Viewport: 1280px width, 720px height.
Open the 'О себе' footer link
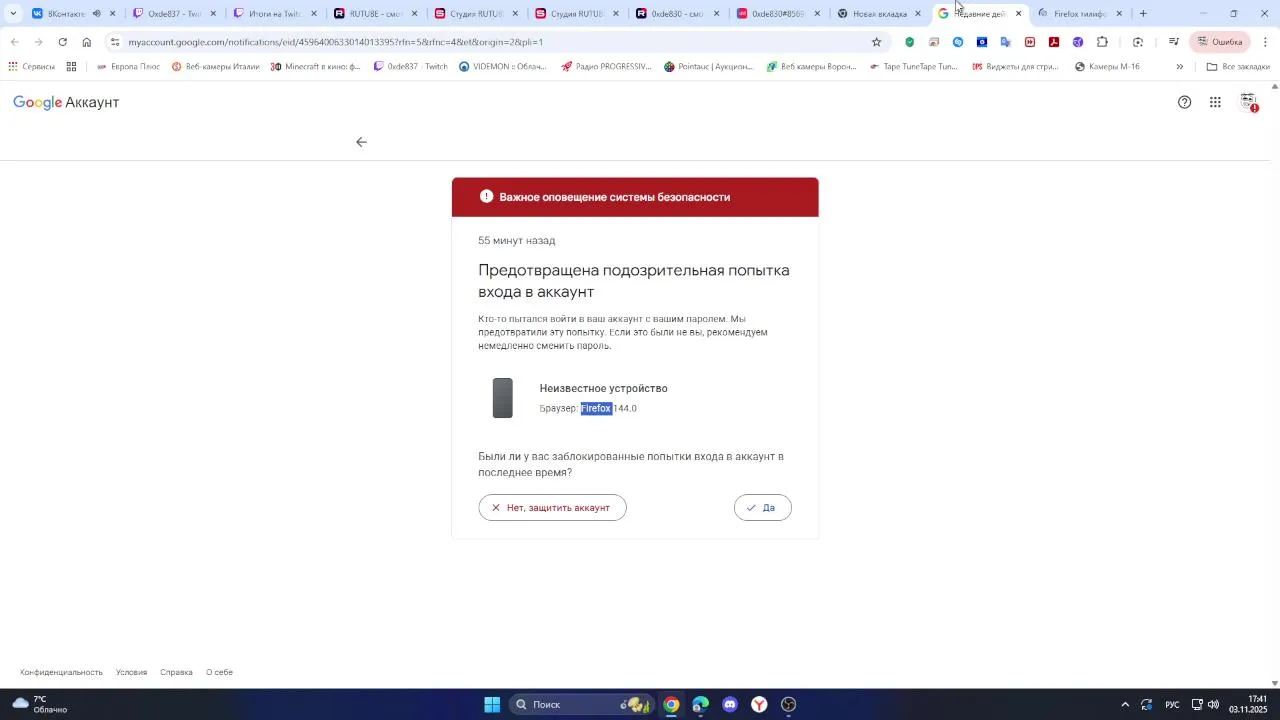219,673
